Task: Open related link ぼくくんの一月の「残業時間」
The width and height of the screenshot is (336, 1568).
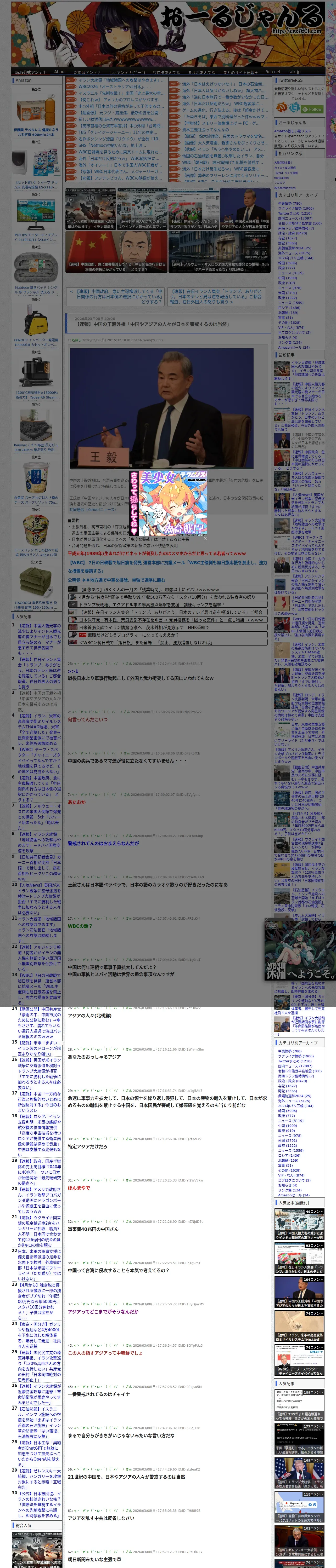Action: point(168,589)
